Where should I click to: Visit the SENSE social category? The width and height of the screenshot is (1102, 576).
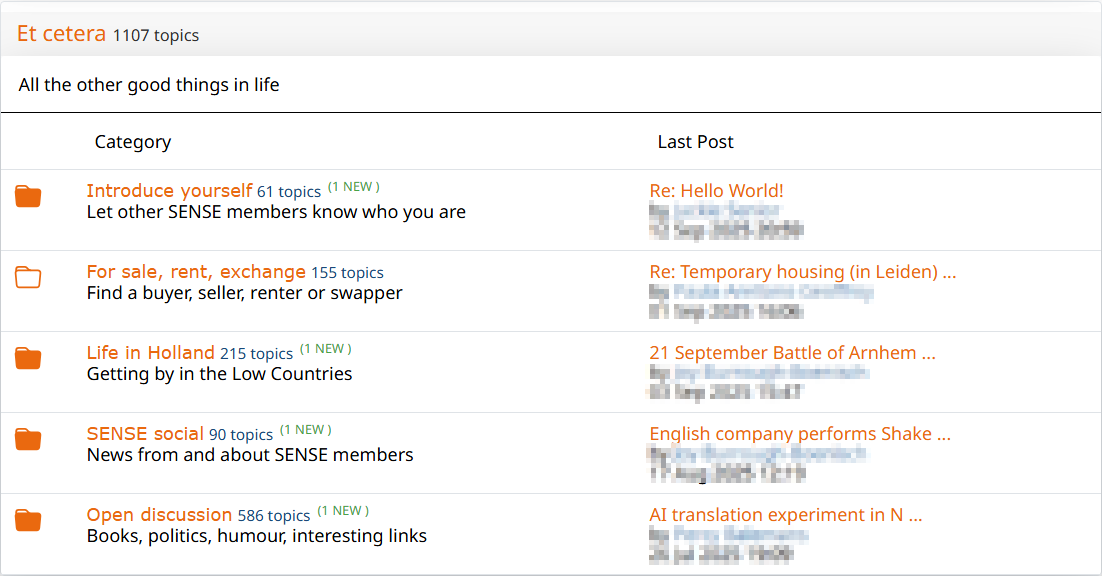(x=145, y=434)
